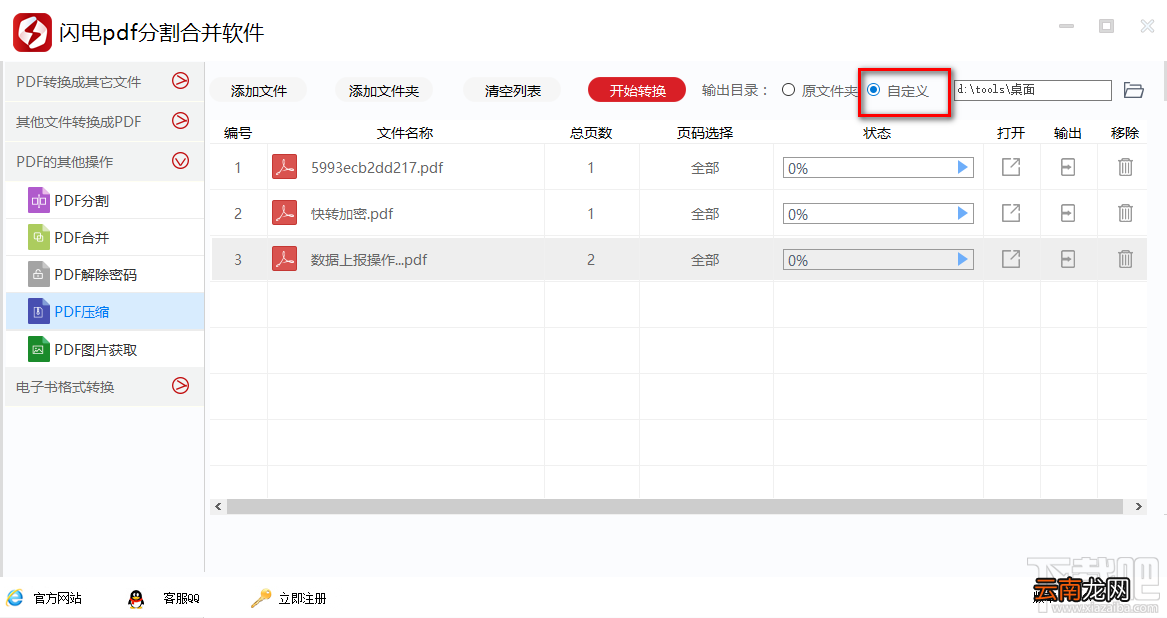Screen dimensions: 1167x618
Task: Click the 闪电pdf app logo
Action: (x=32, y=32)
